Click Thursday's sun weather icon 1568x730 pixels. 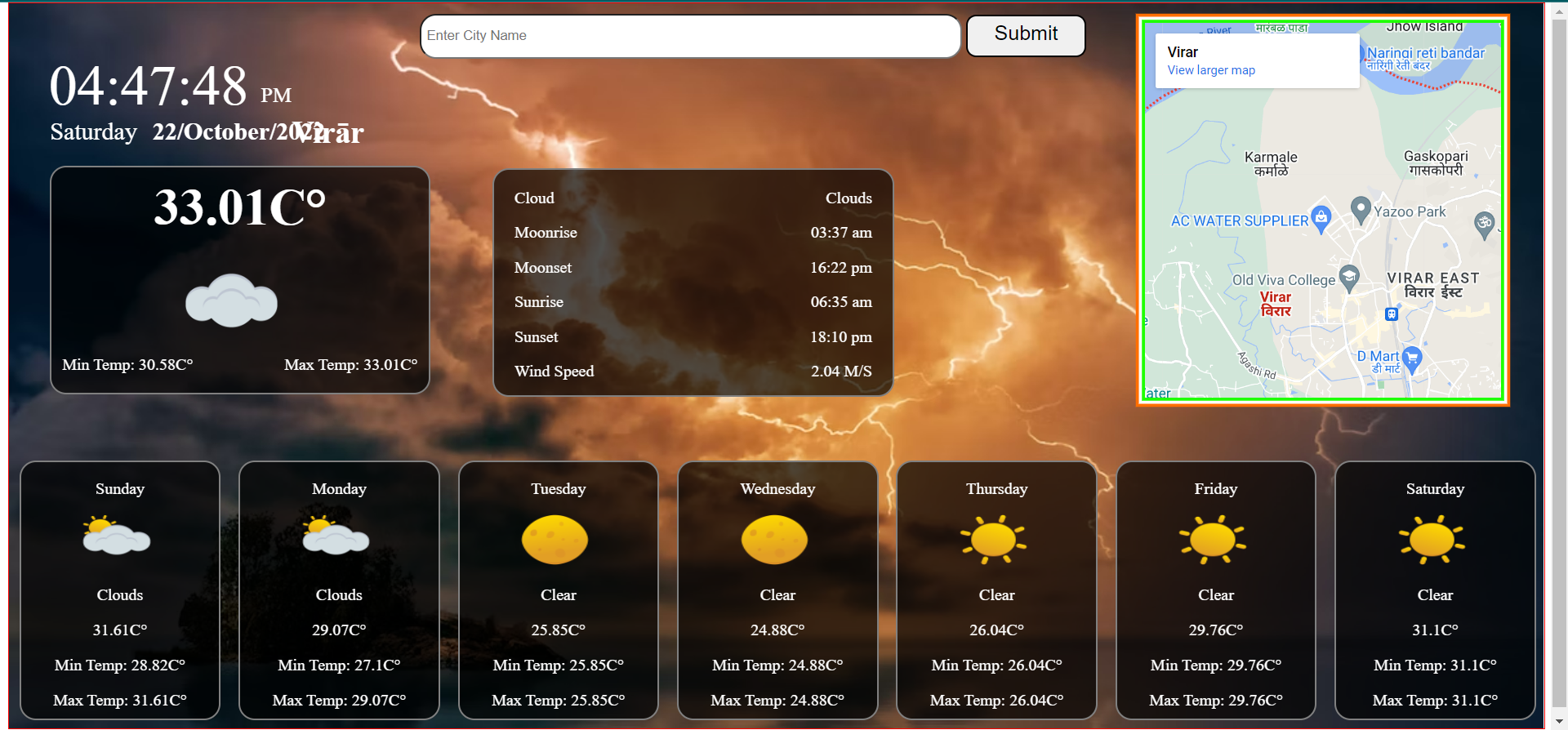993,540
